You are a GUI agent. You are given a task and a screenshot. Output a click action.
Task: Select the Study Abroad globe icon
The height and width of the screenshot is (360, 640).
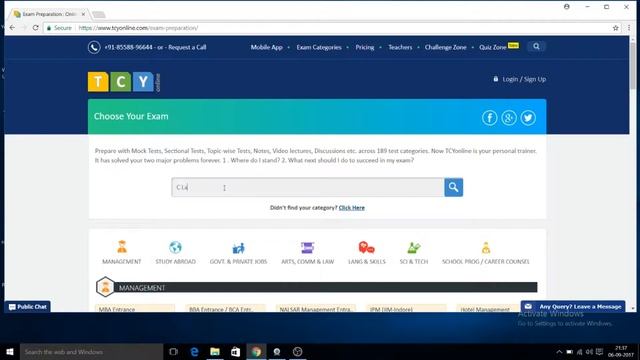point(176,247)
